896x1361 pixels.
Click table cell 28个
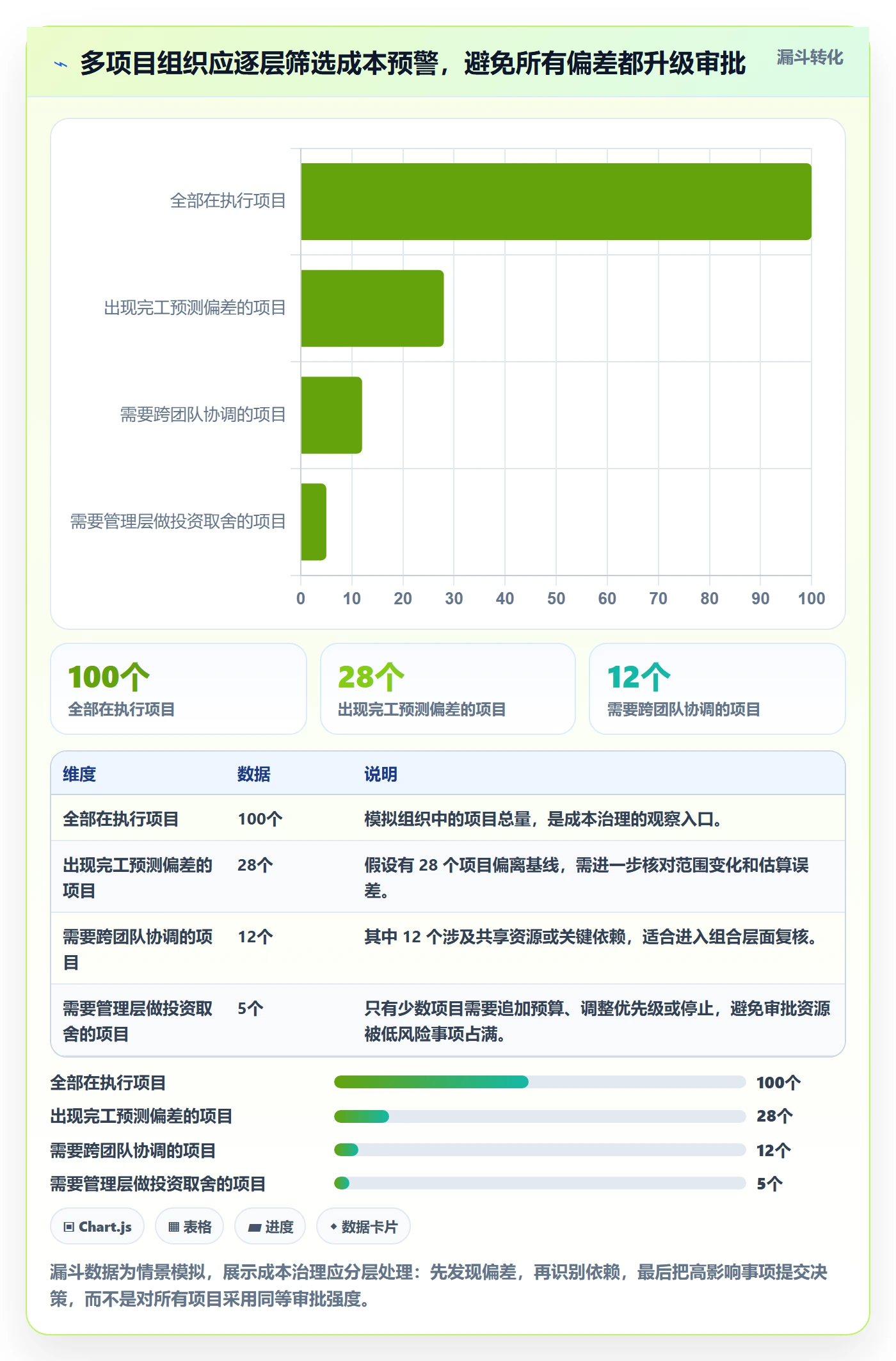pyautogui.click(x=255, y=865)
